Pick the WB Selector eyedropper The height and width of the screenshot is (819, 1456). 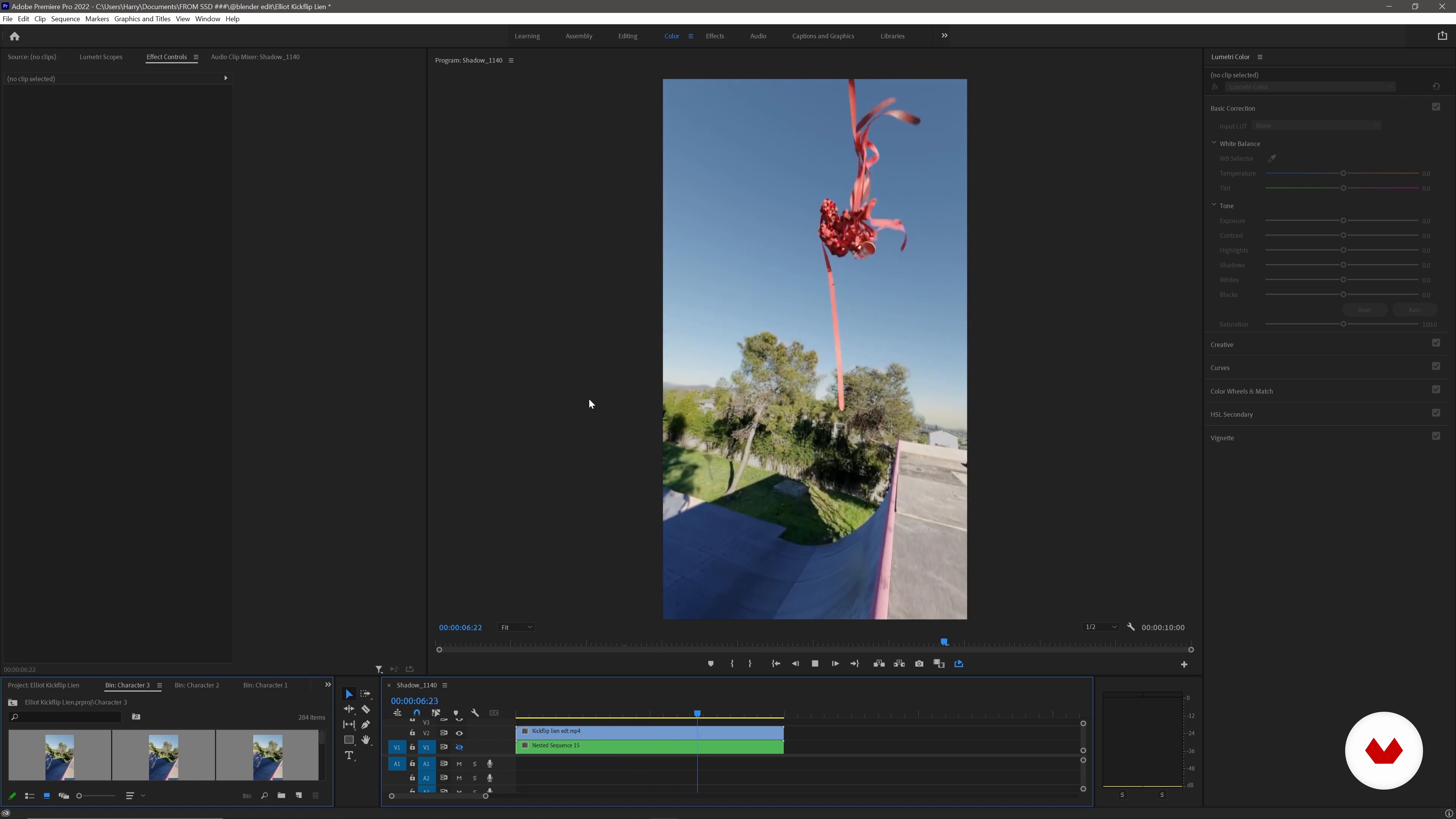(1272, 159)
